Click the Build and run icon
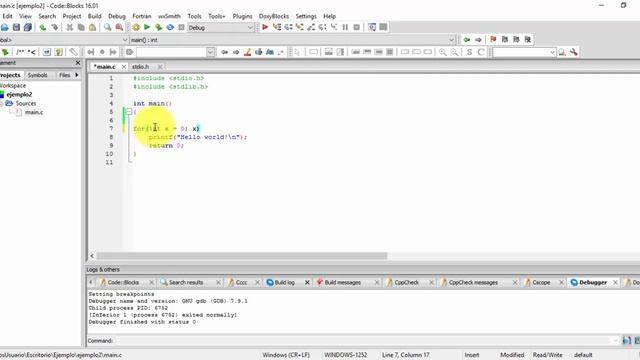This screenshot has height=360, width=640. click(158, 27)
